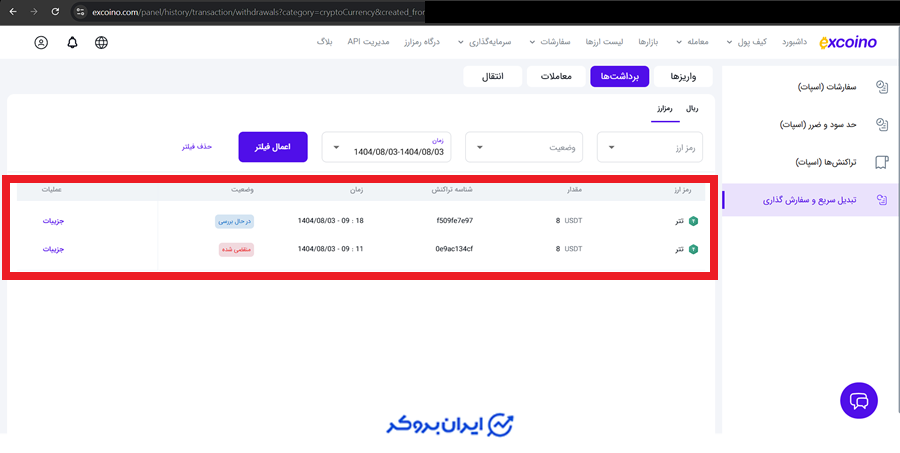
Task: Click transaction ID 0e9ac134cf
Action: (454, 249)
